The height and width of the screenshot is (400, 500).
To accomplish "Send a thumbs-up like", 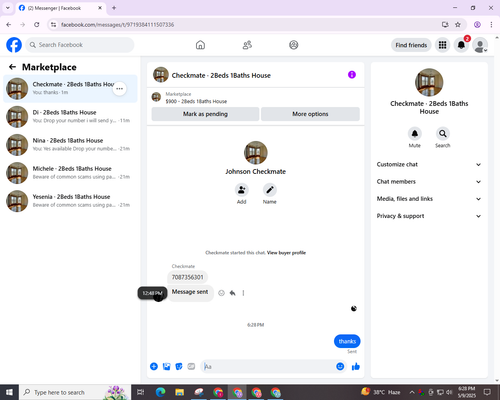I will click(356, 367).
